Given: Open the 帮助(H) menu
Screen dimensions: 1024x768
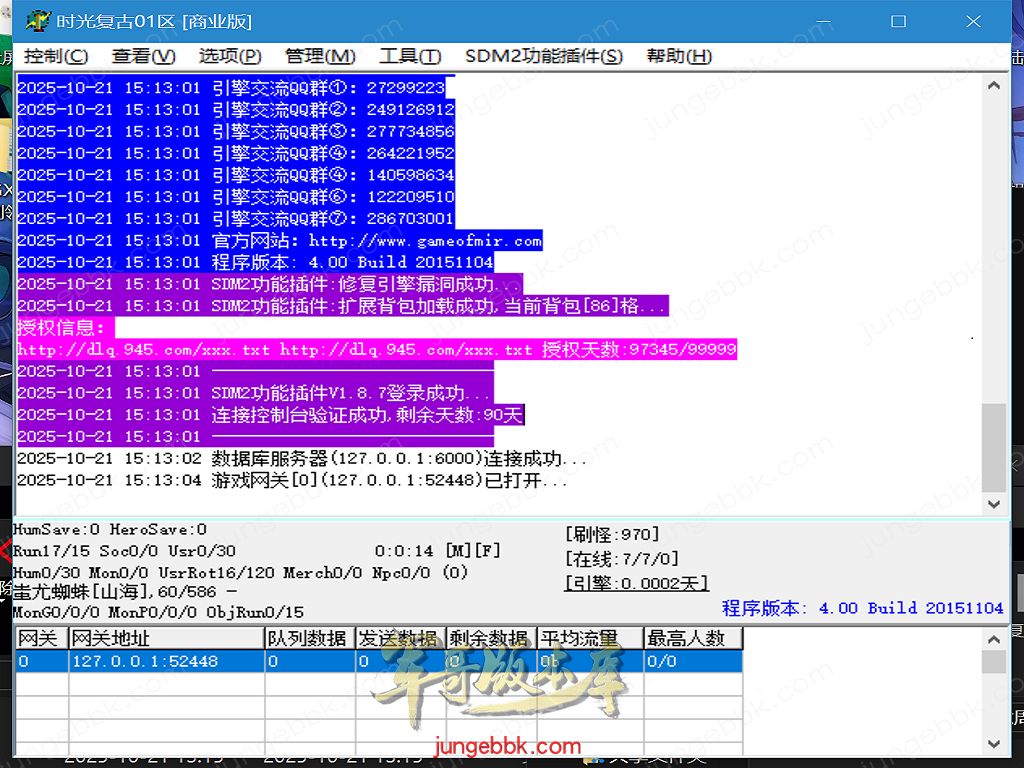Looking at the screenshot, I should click(679, 56).
